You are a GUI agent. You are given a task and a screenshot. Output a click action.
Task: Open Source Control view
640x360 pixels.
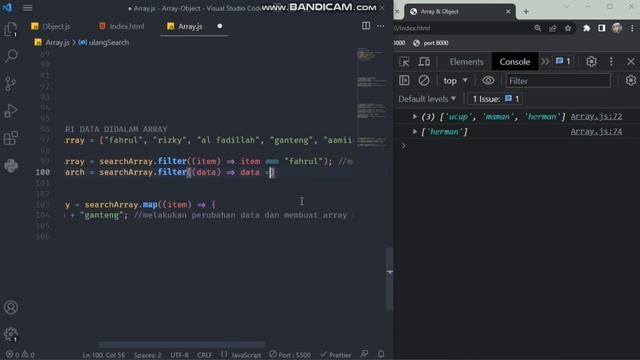[x=11, y=84]
